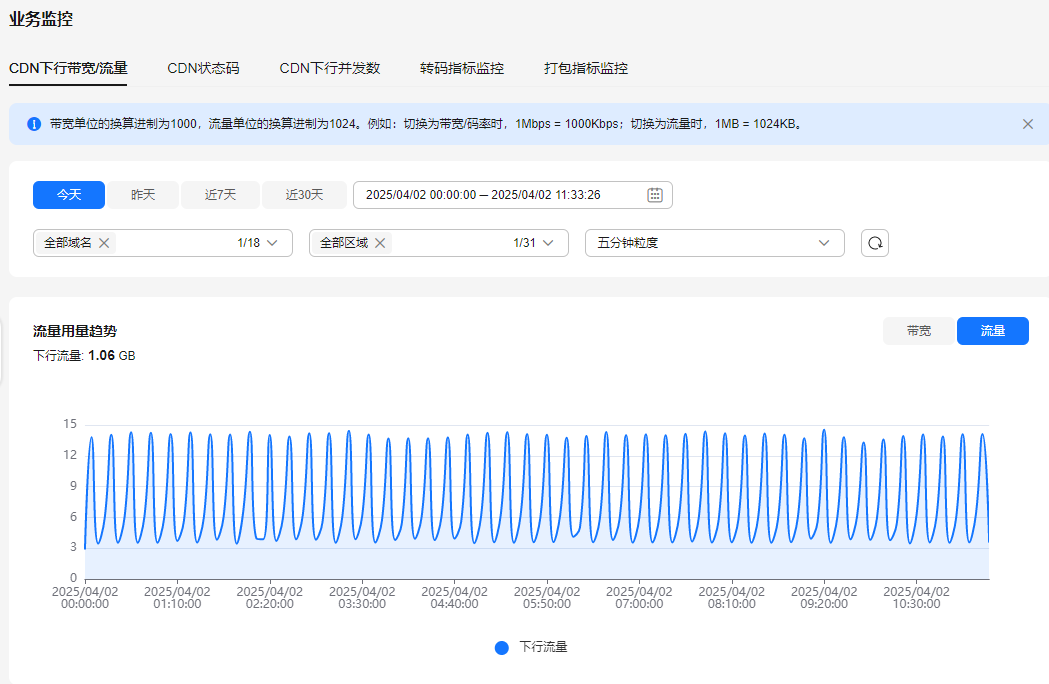The image size is (1049, 684).
Task: Click the 05:50:00 x-axis label
Action: click(547, 598)
